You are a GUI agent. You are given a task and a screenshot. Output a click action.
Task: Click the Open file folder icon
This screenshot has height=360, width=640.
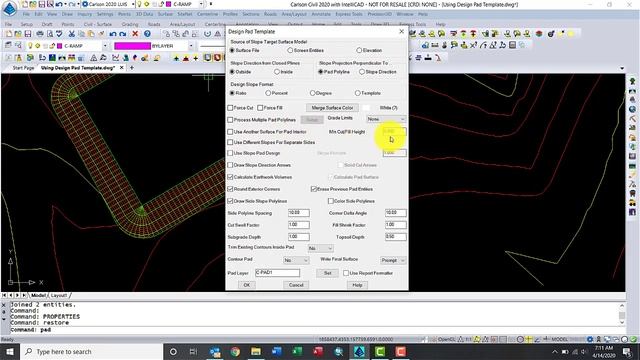[18, 34]
